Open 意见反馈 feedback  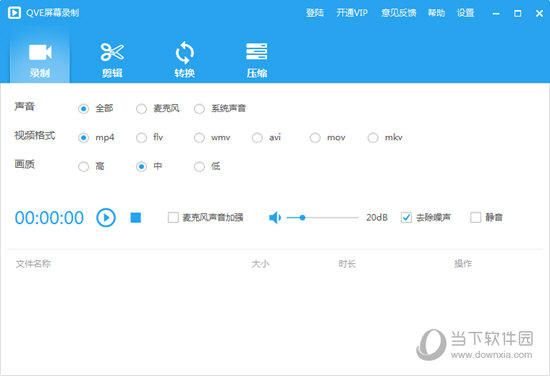click(x=398, y=13)
